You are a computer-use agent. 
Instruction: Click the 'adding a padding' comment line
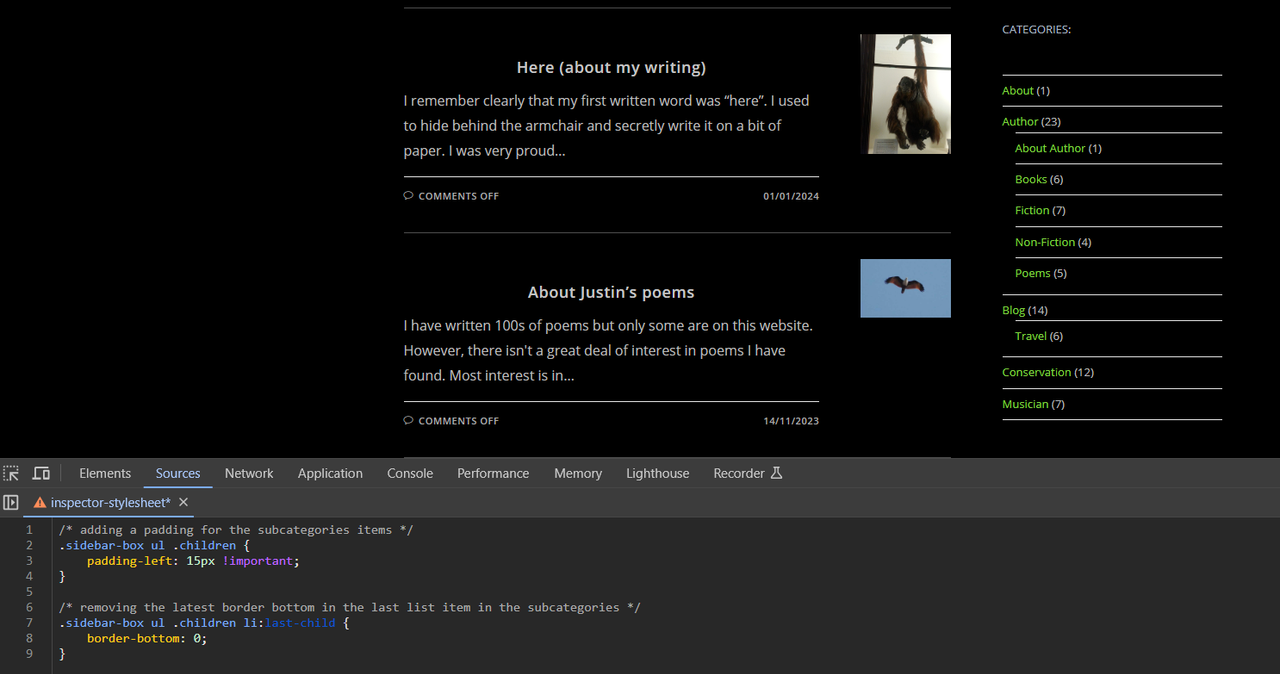pyautogui.click(x=235, y=530)
